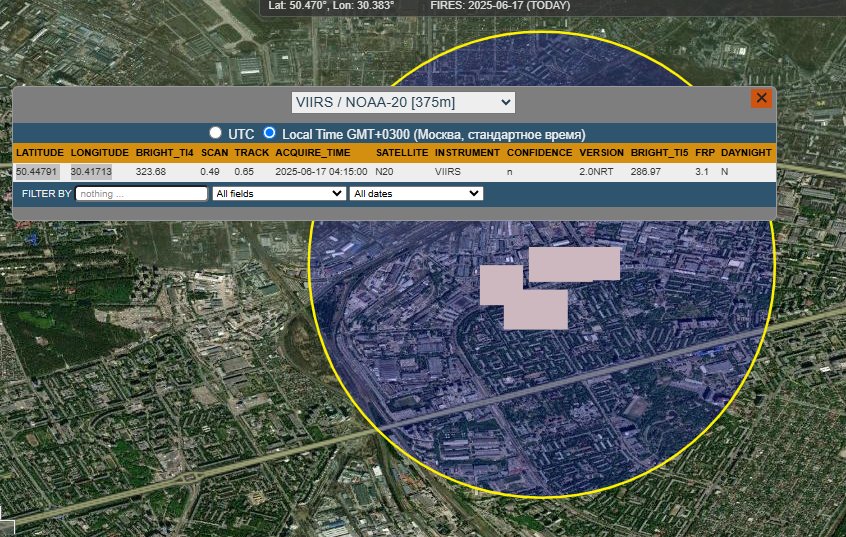
Task: Click acquire time 2025-06-17 04:15:00
Action: point(321,172)
